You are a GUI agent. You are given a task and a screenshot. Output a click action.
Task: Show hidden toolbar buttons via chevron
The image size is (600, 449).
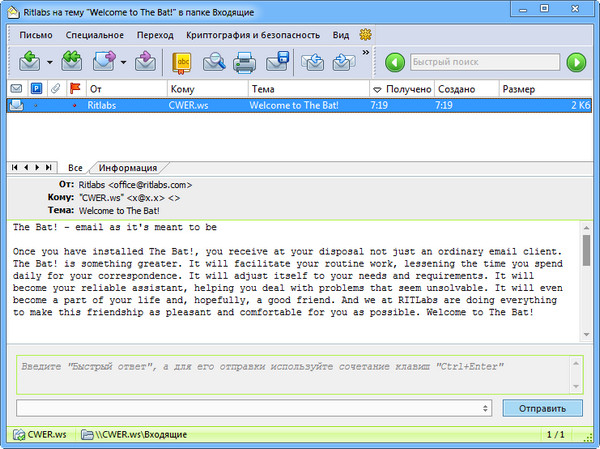click(x=365, y=52)
